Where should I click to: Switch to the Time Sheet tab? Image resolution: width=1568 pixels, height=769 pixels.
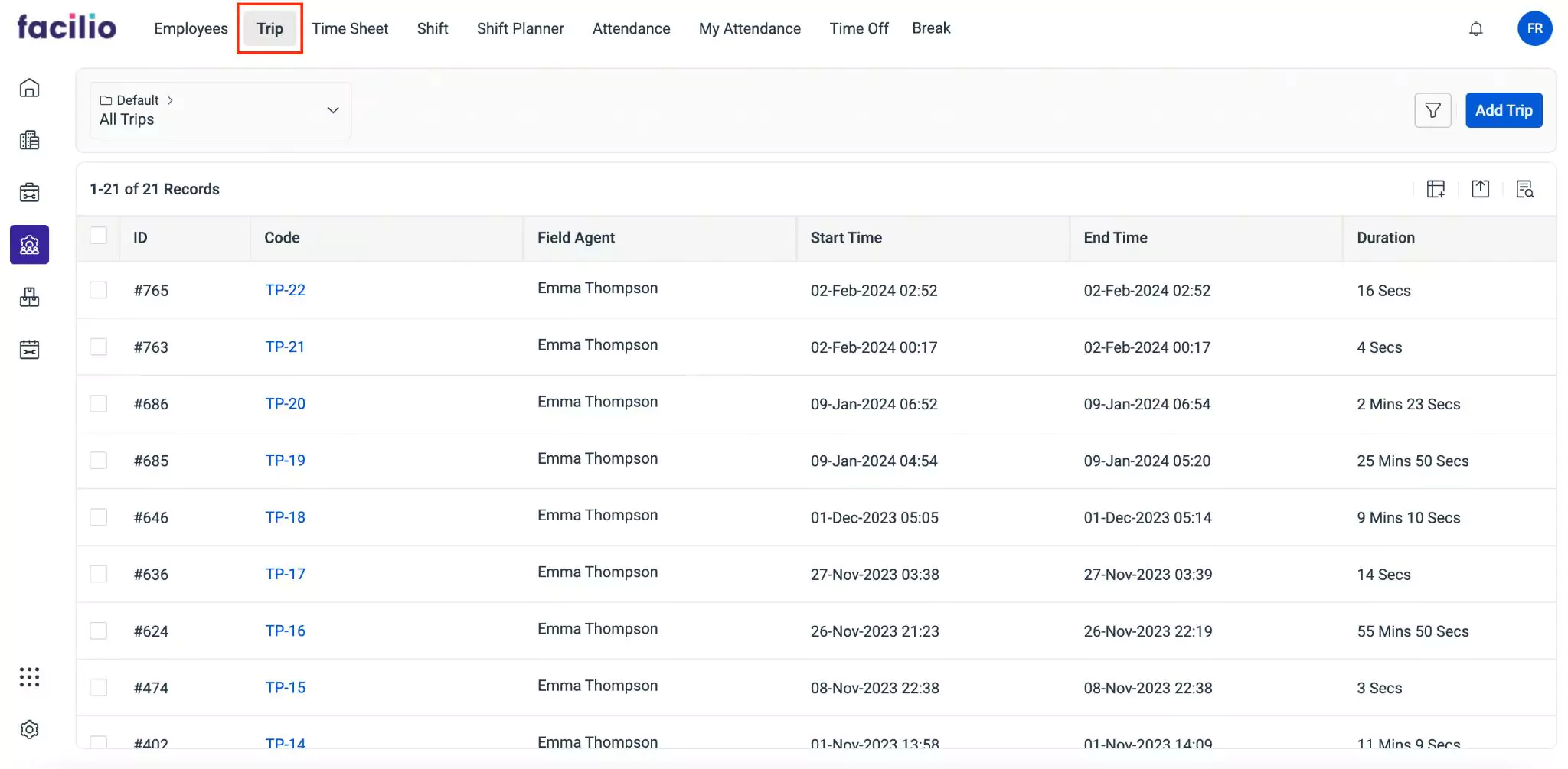pyautogui.click(x=350, y=29)
